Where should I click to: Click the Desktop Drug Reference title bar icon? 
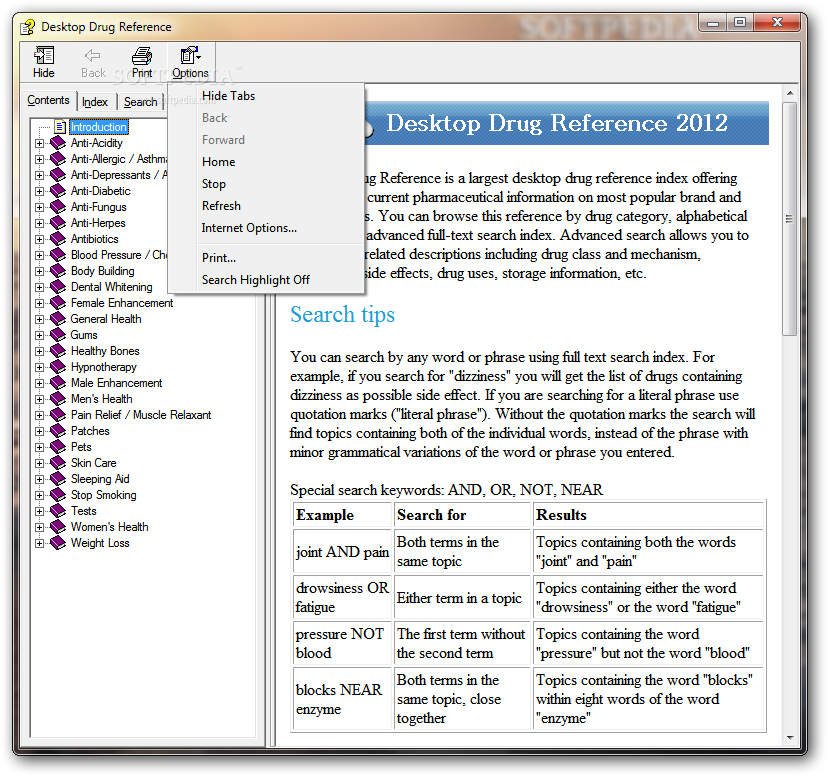(27, 26)
